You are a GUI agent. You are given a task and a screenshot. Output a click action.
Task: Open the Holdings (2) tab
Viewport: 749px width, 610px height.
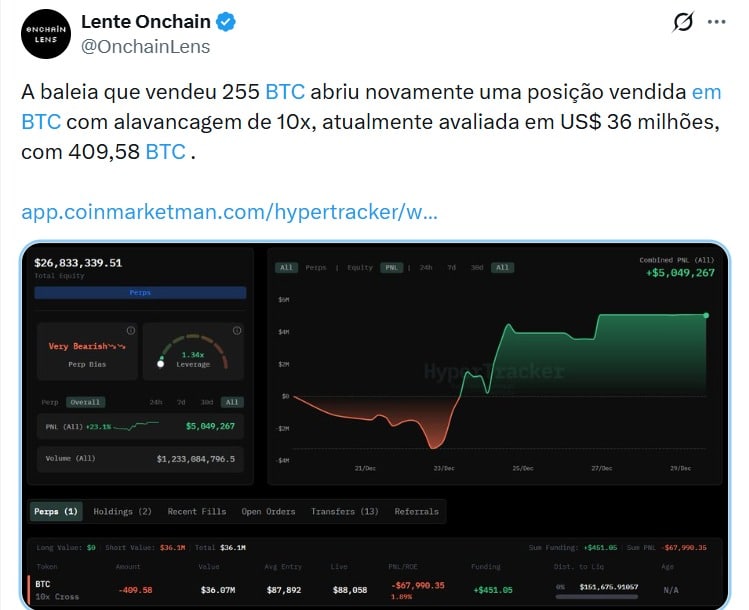pyautogui.click(x=122, y=512)
